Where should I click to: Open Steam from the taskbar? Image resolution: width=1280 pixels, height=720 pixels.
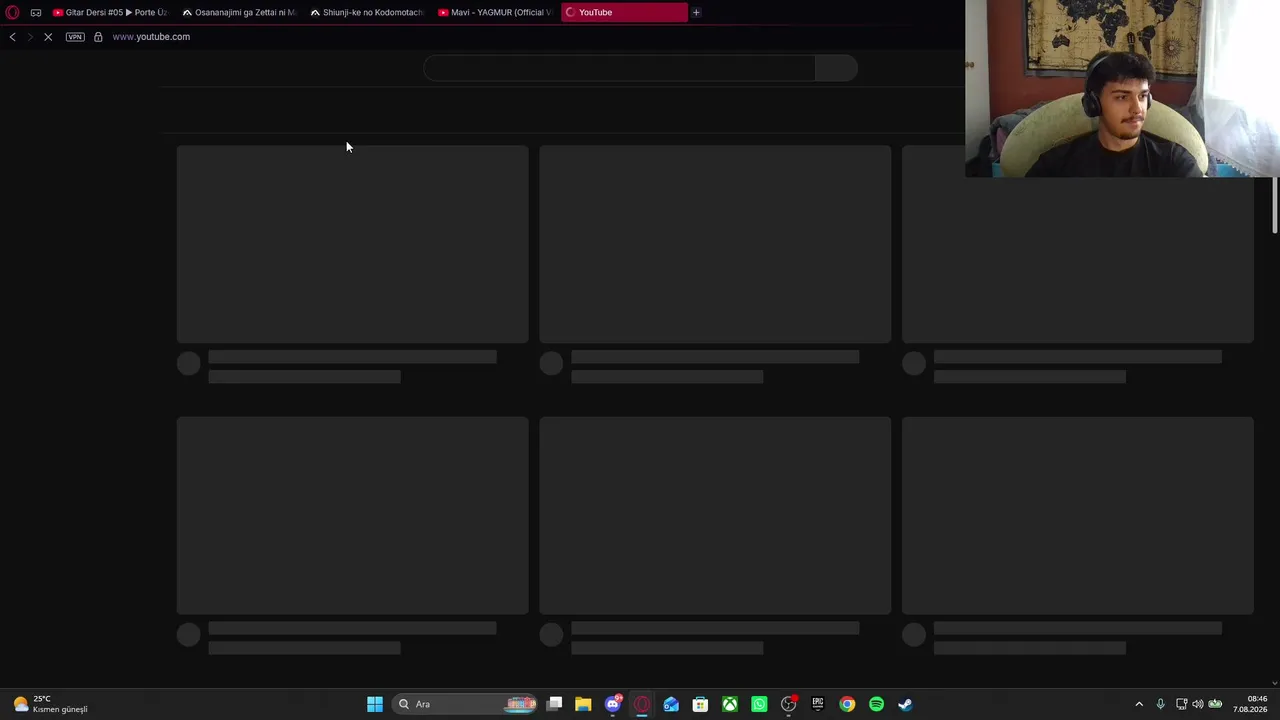(x=905, y=704)
